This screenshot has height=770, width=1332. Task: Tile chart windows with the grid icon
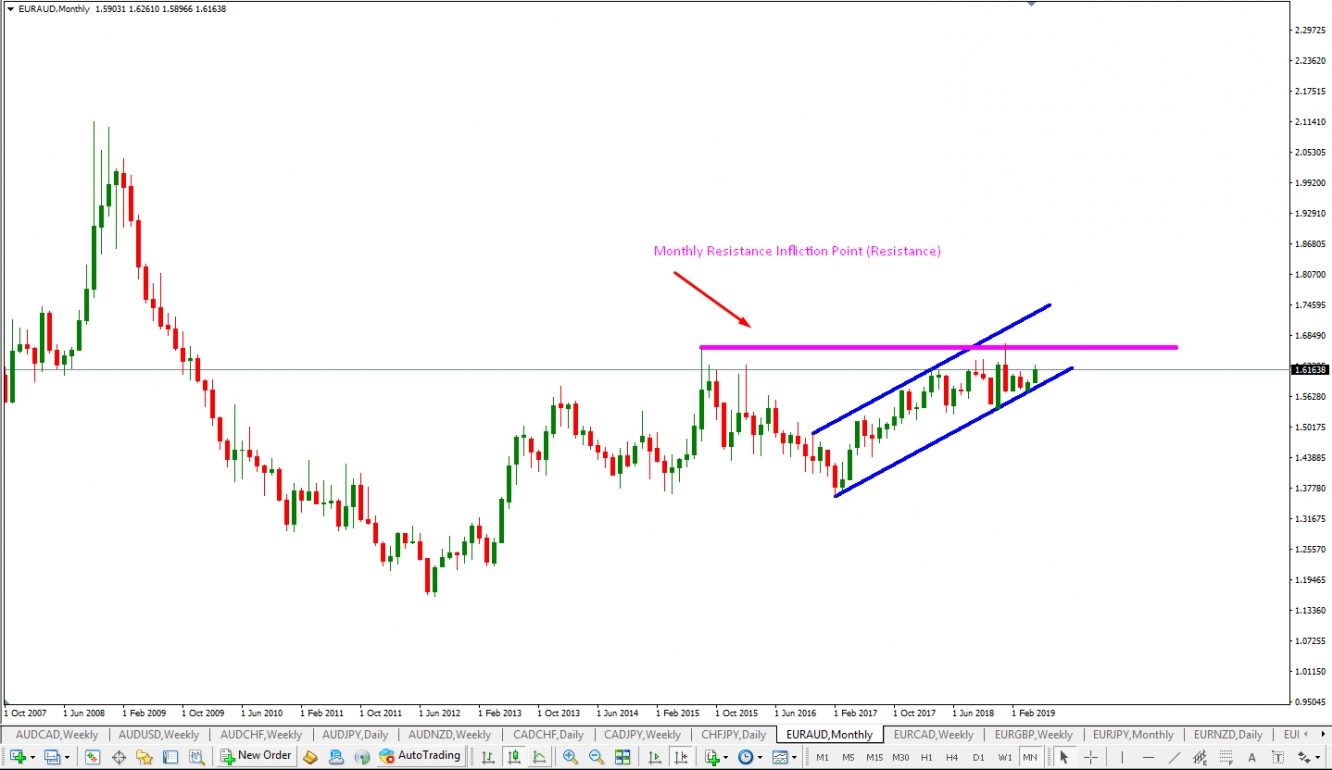[x=622, y=757]
